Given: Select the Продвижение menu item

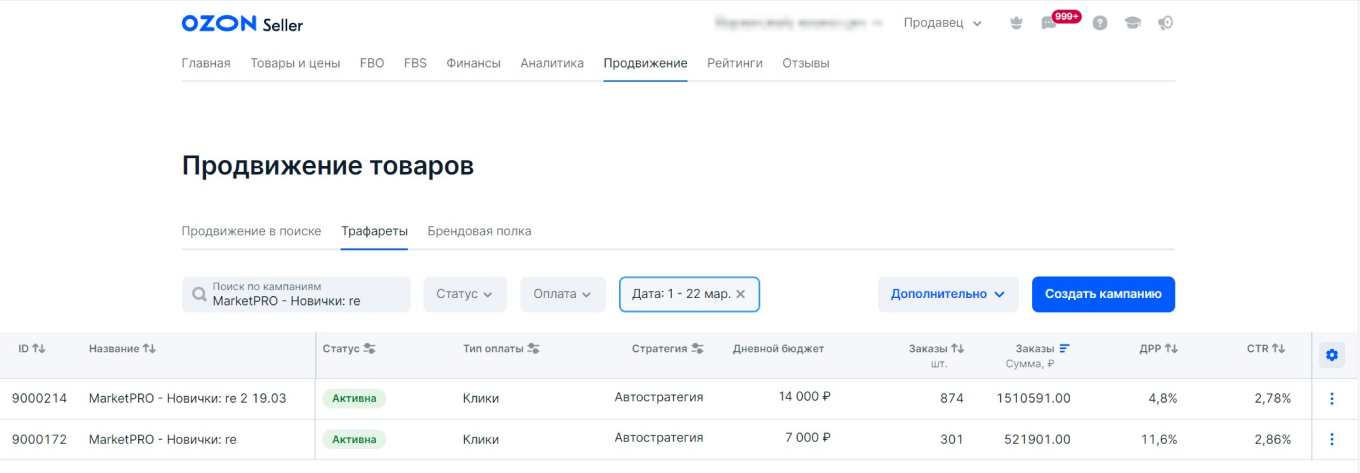Looking at the screenshot, I should (645, 63).
